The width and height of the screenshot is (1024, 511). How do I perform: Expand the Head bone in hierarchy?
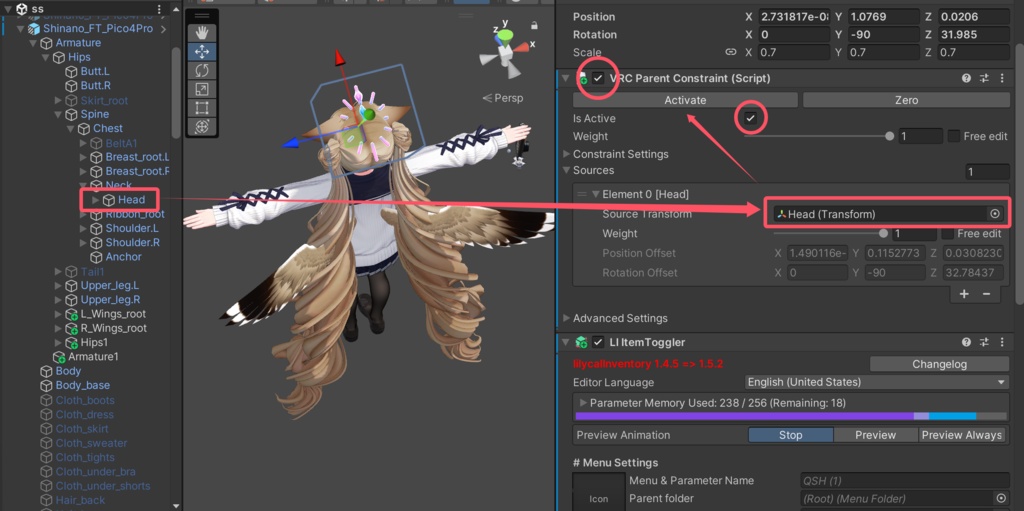pyautogui.click(x=95, y=200)
